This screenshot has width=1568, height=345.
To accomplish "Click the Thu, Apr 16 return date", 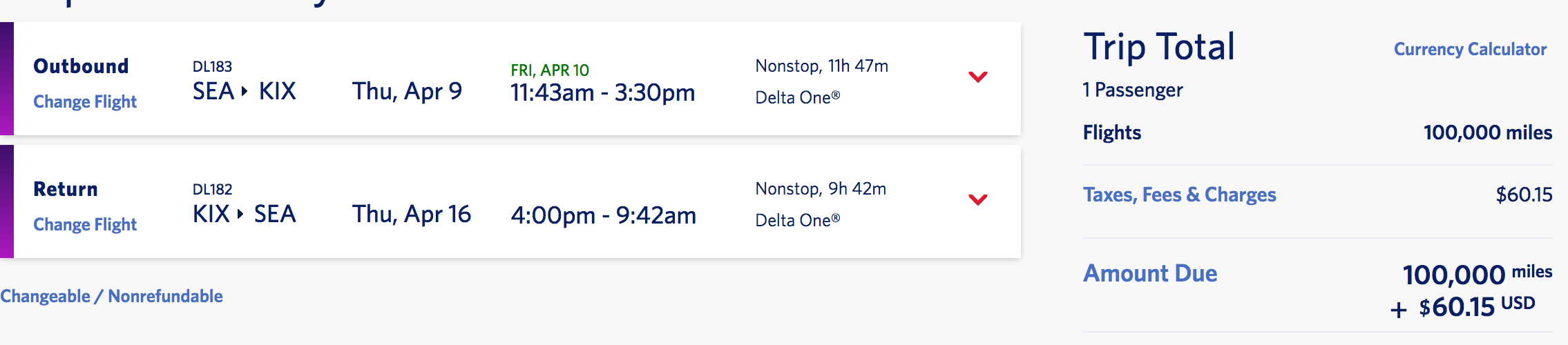I will point(412,215).
